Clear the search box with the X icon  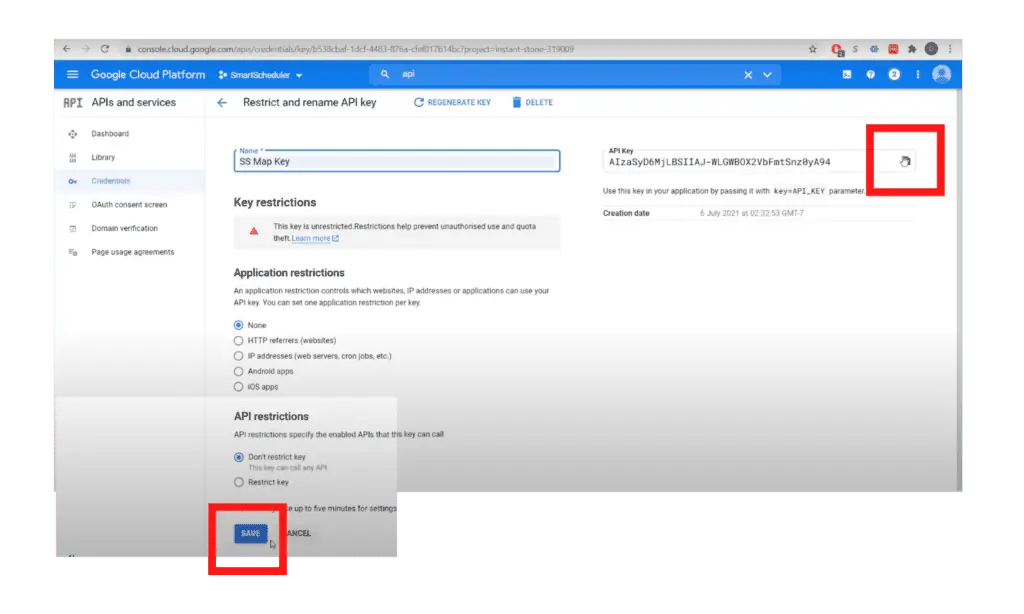click(x=748, y=75)
